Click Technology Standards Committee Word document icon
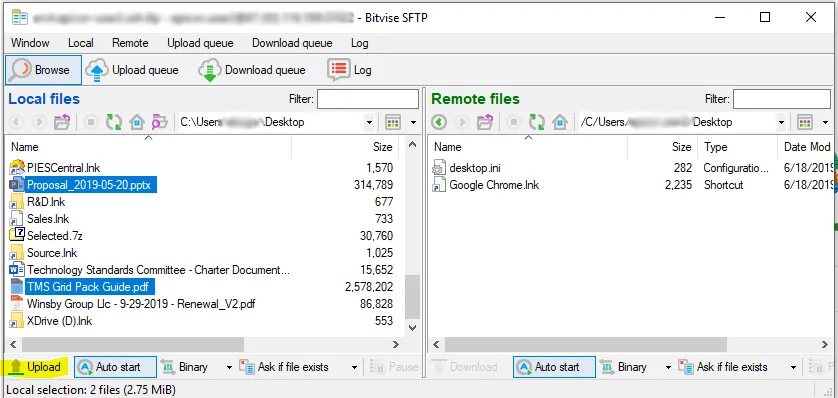Image resolution: width=838 pixels, height=398 pixels. [17, 270]
